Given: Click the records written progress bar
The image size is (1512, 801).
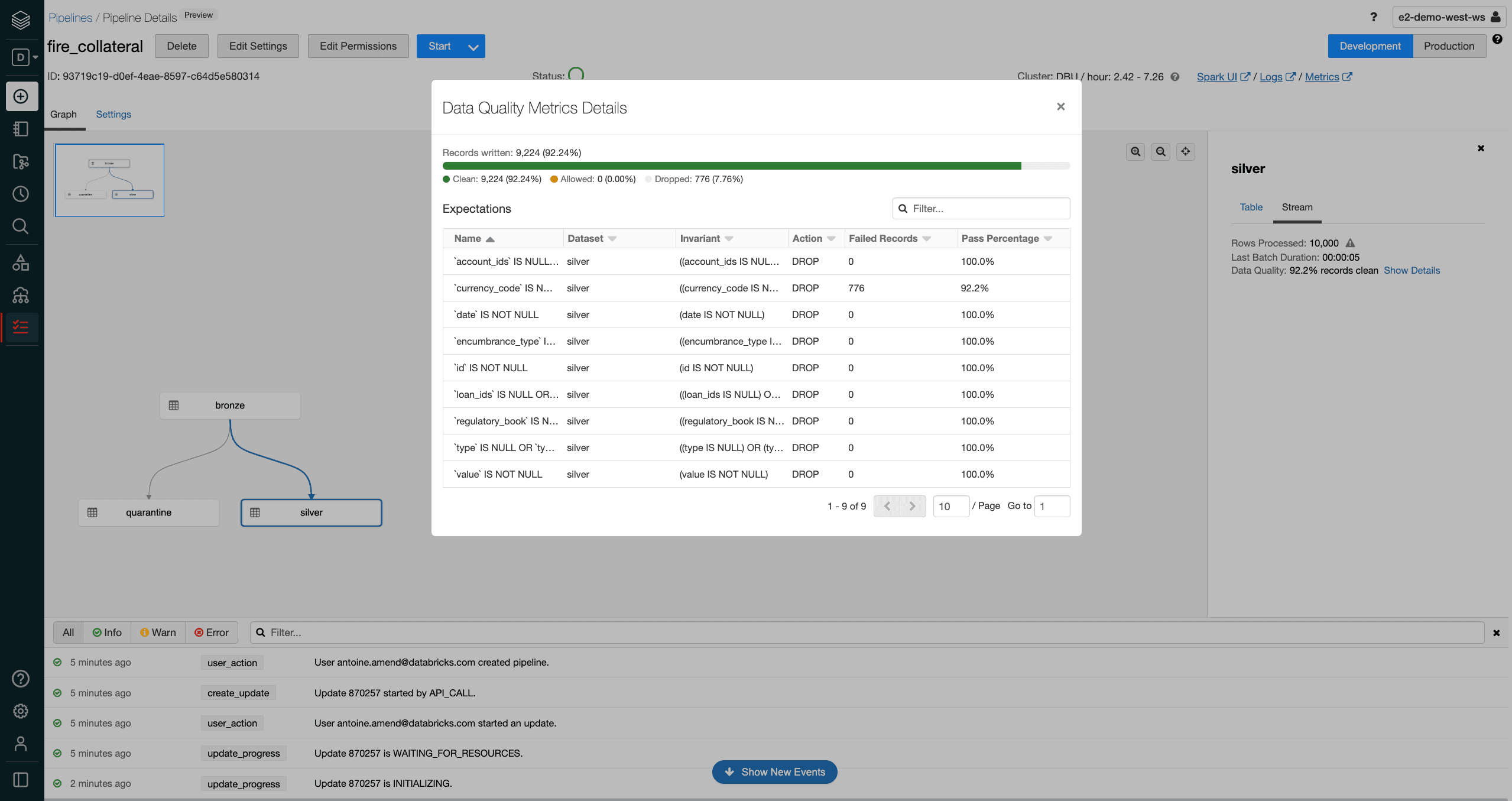Looking at the screenshot, I should pos(755,166).
